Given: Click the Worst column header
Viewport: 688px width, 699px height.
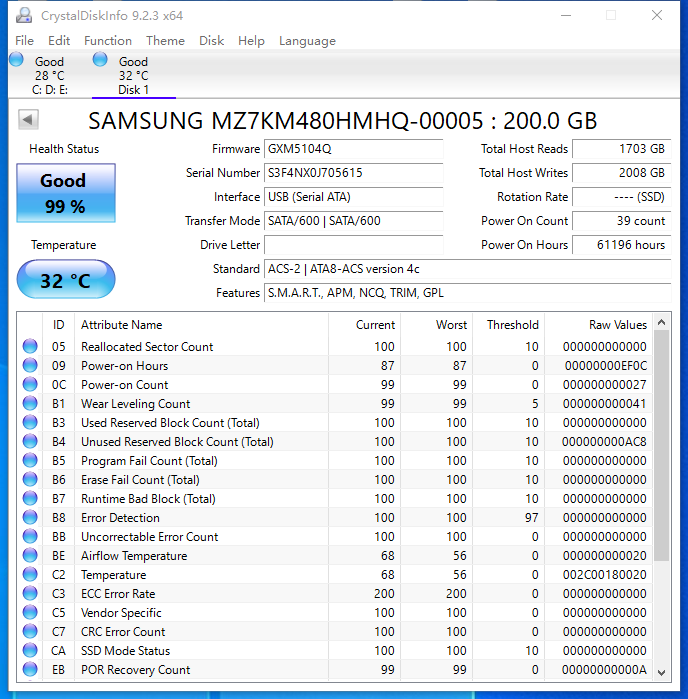Looking at the screenshot, I should [437, 325].
